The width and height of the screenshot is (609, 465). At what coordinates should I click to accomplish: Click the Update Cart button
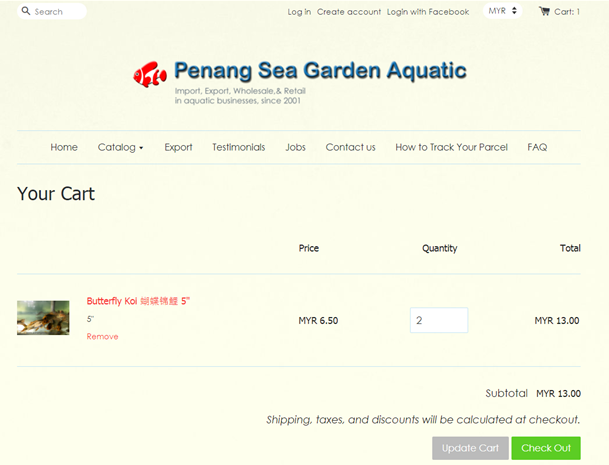(470, 448)
